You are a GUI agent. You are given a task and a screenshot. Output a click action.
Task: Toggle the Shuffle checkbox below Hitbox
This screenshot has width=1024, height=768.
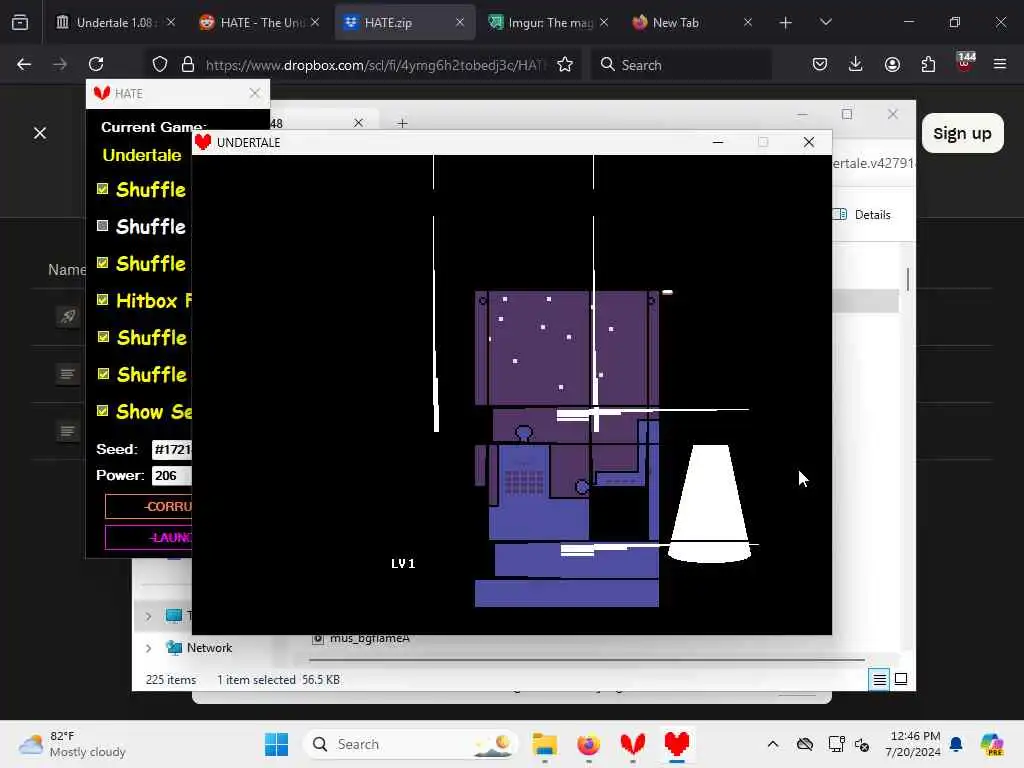coord(103,336)
